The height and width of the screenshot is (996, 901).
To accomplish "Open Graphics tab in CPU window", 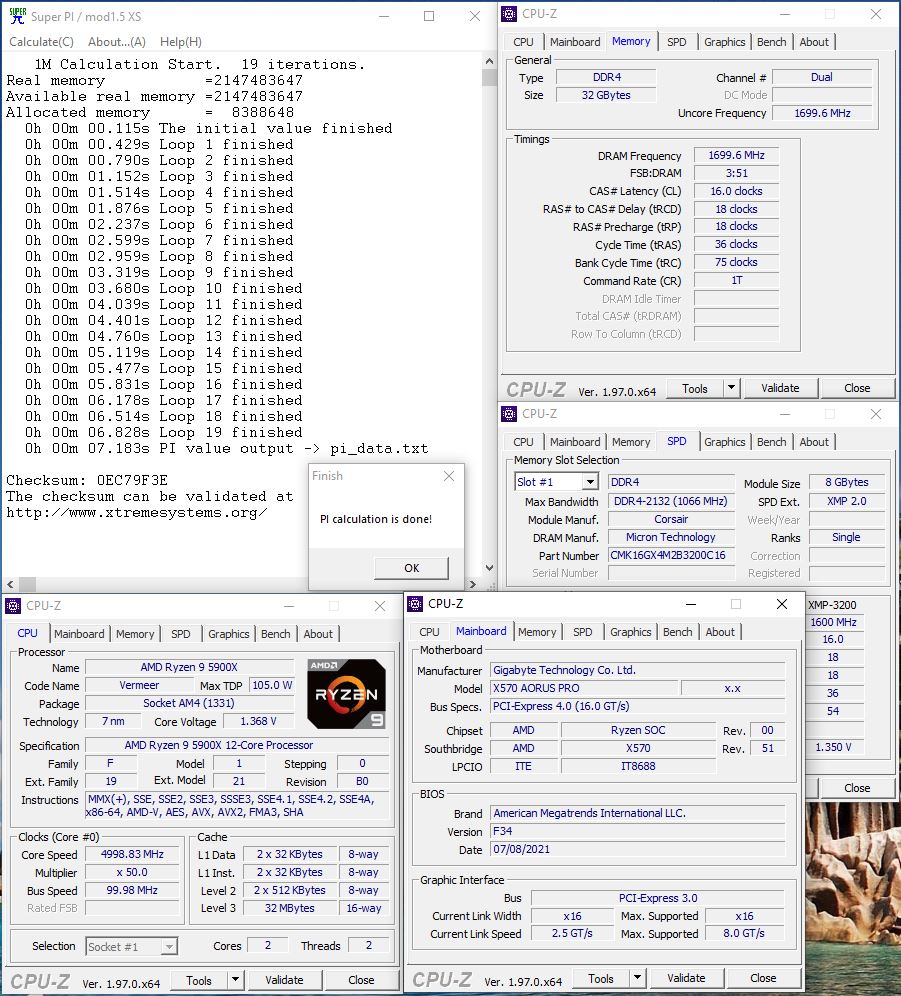I will [228, 634].
